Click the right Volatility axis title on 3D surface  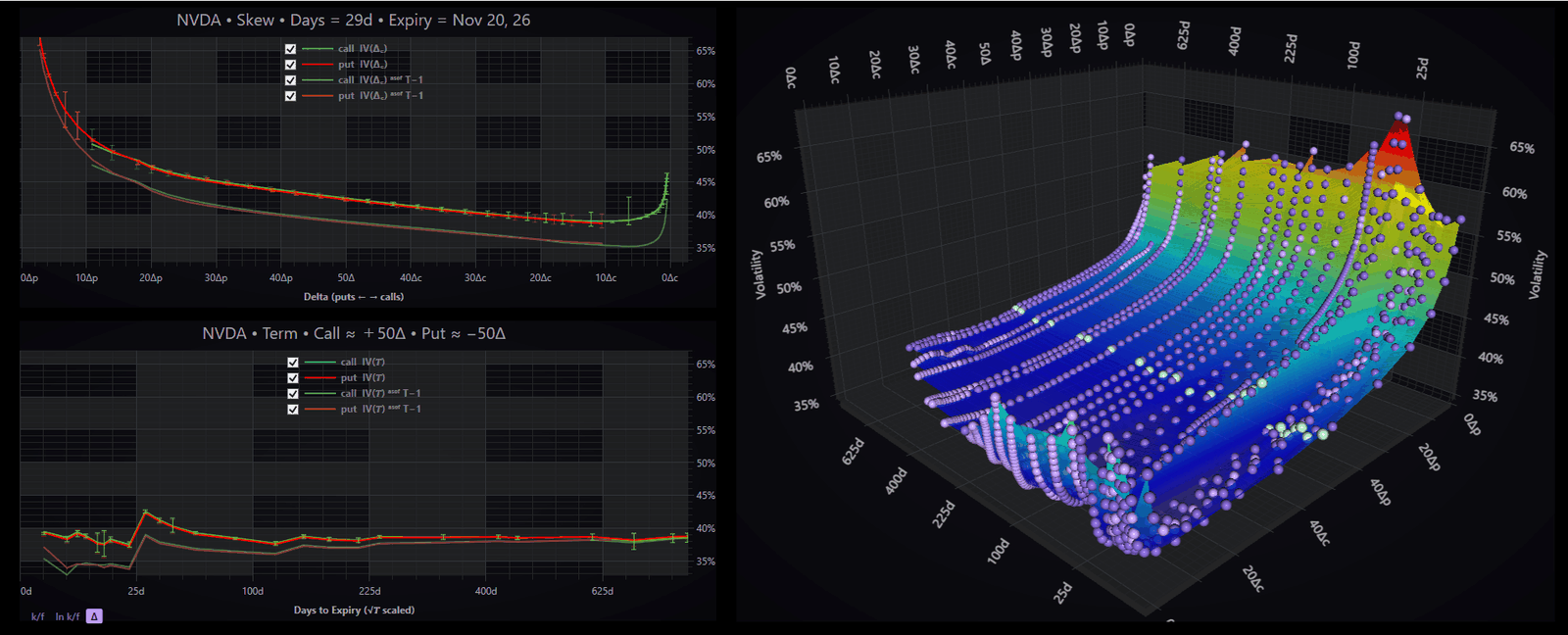coord(1538,274)
